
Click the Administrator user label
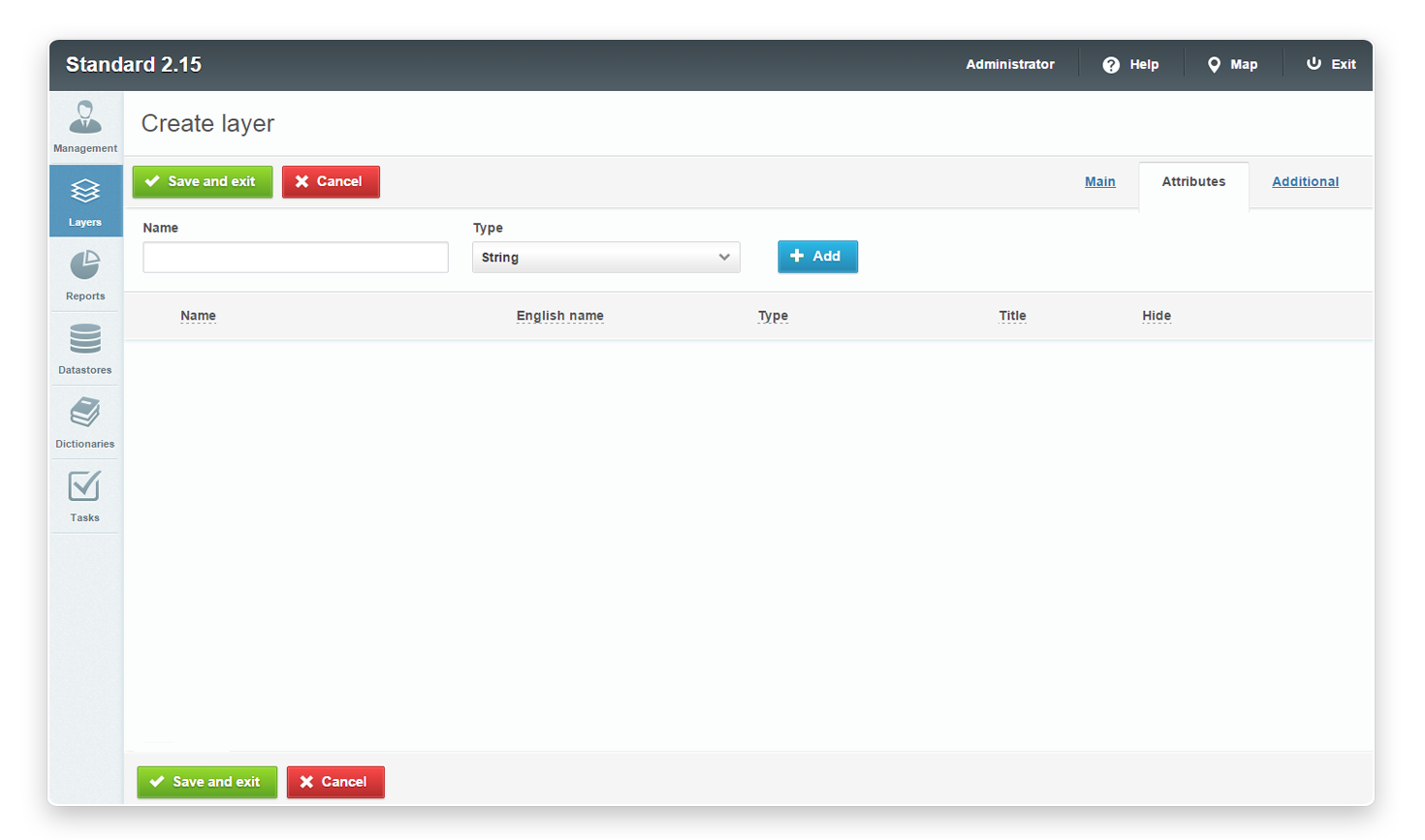click(x=1009, y=65)
